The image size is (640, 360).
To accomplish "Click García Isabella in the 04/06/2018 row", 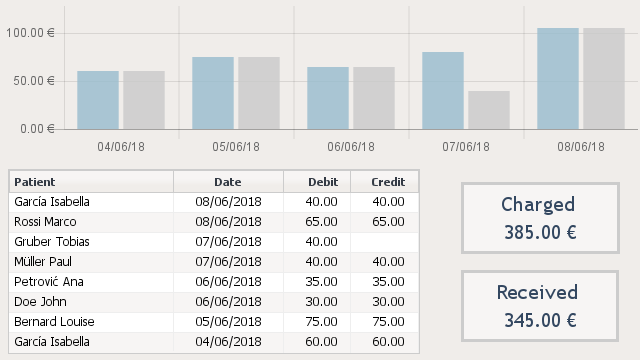I will (52, 342).
